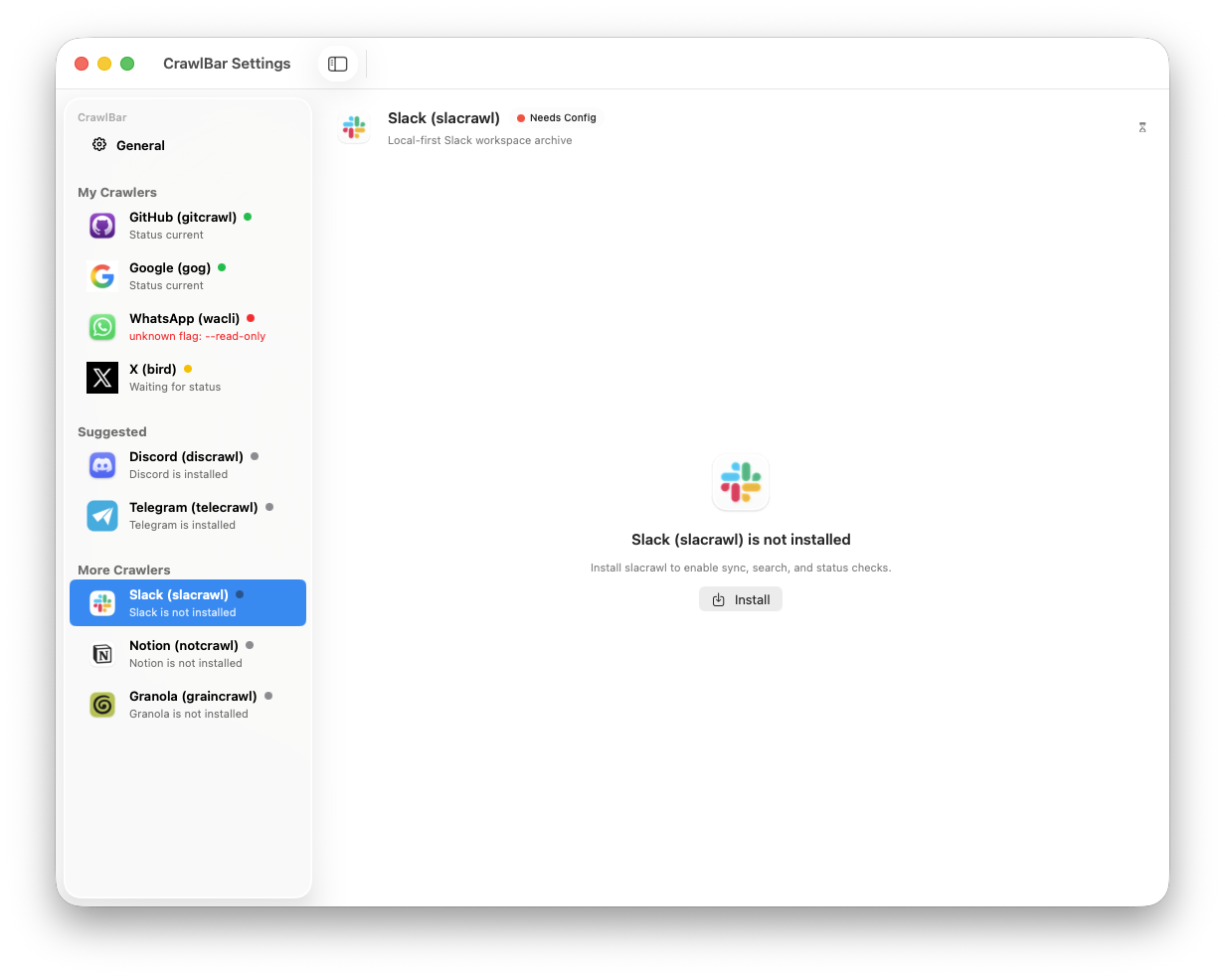Click the yellow minimize window button
Viewport: 1225px width, 980px height.
click(104, 64)
